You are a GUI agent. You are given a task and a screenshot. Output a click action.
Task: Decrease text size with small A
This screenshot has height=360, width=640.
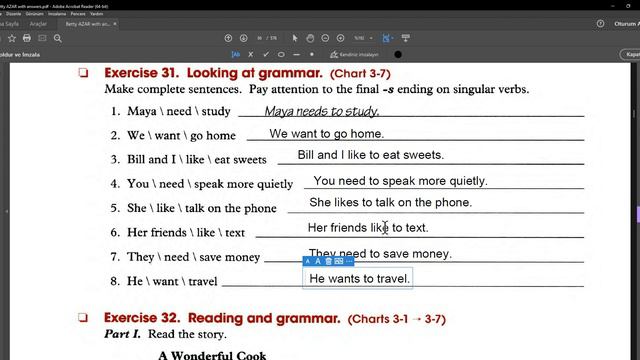(x=307, y=261)
